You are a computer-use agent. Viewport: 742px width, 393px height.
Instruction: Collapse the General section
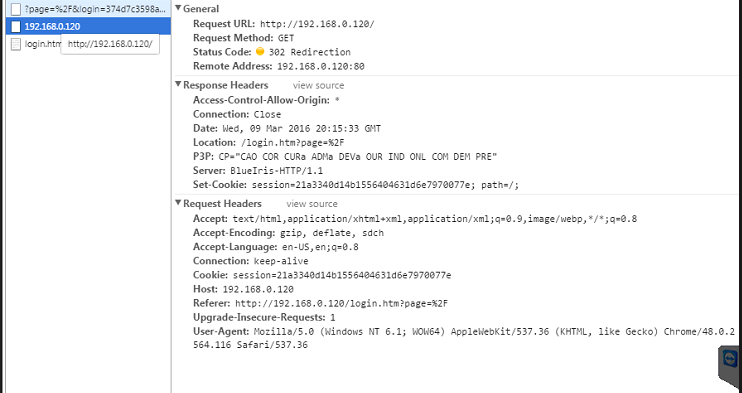tap(178, 8)
